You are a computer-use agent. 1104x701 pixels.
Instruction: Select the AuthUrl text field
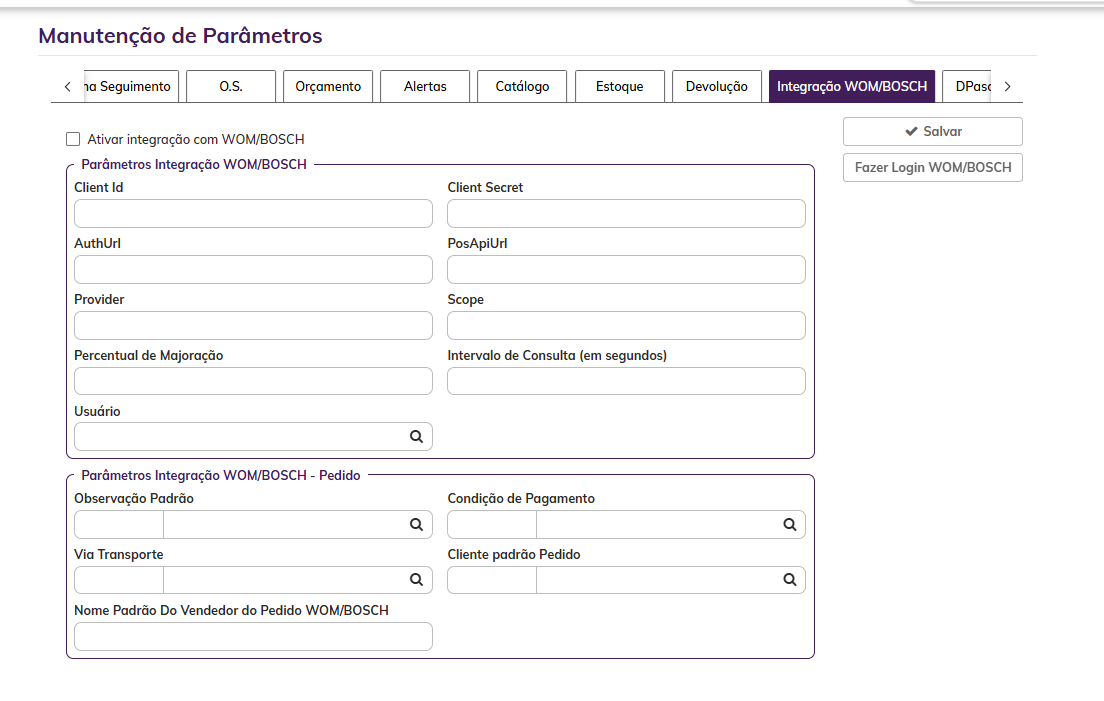[253, 270]
